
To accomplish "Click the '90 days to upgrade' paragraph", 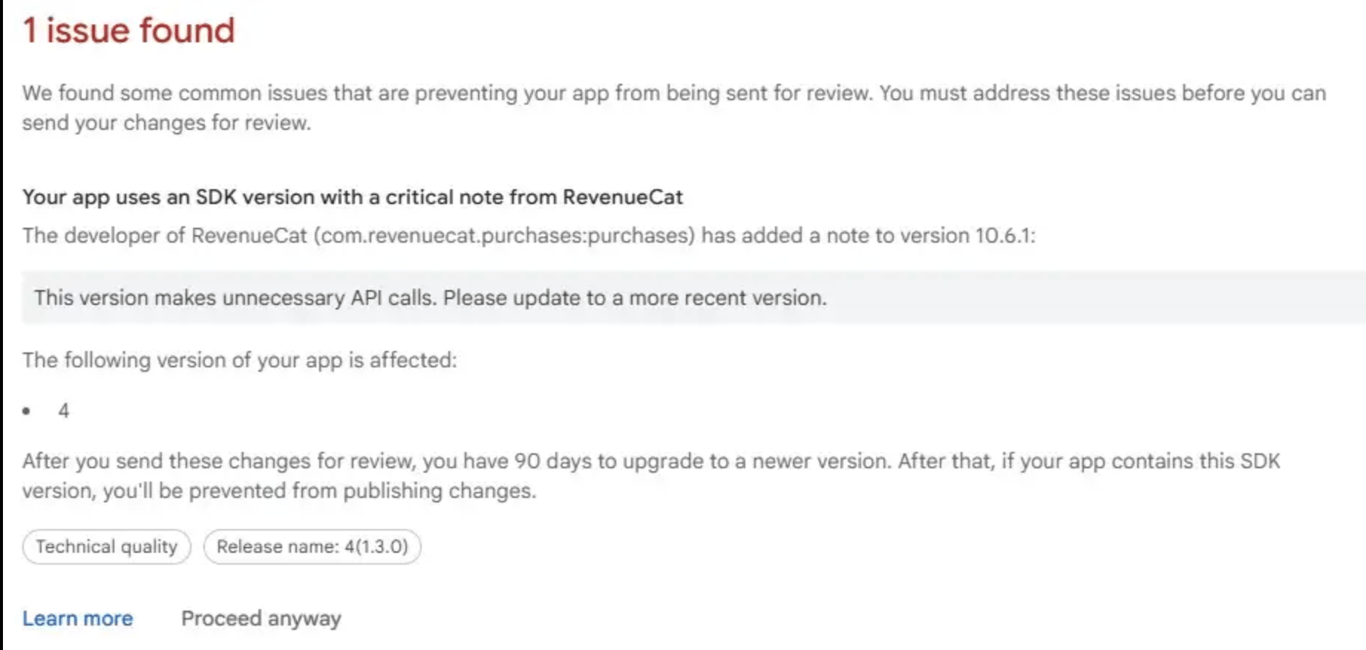I will tap(651, 476).
